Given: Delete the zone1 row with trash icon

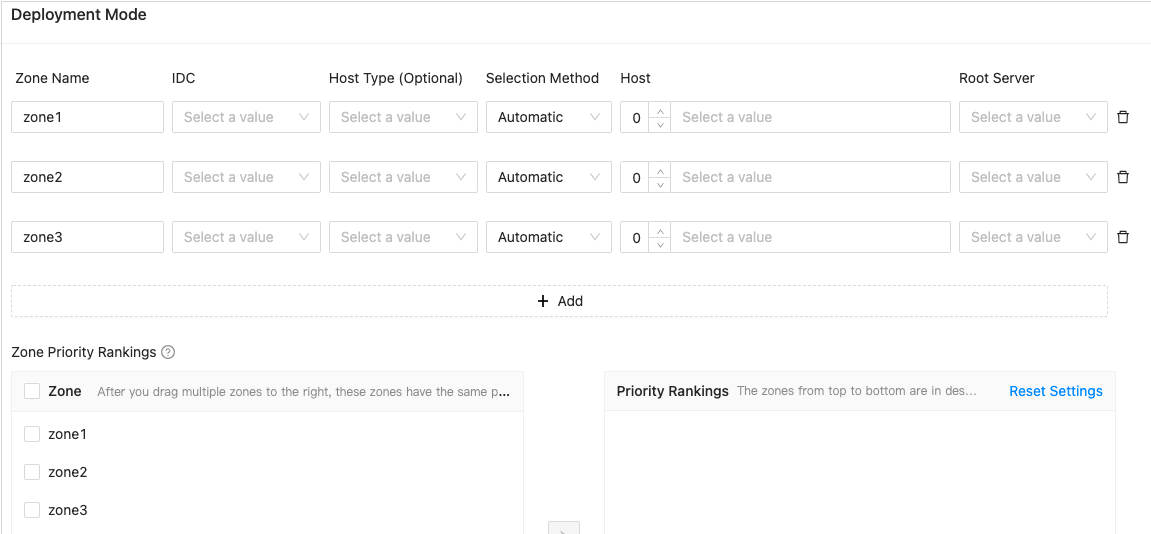Looking at the screenshot, I should (x=1123, y=117).
